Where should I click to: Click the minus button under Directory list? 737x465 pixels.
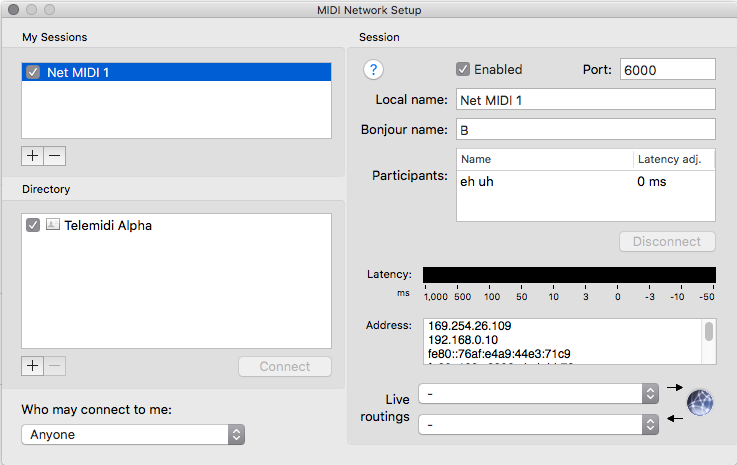pos(55,366)
